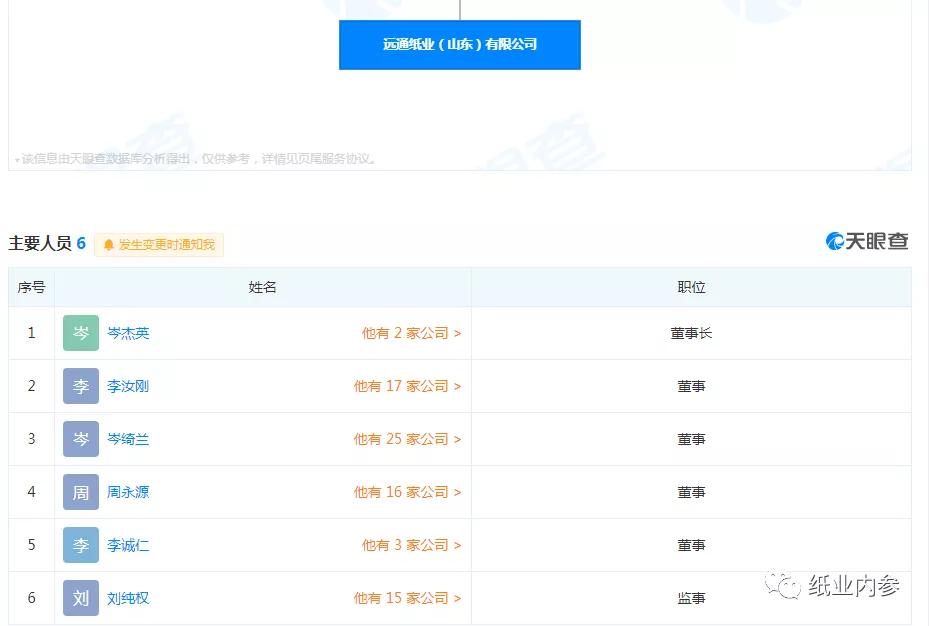Screen dimensions: 929x626
Task: Click the 李 avatar icon for 李诚仁
Action: (81, 545)
